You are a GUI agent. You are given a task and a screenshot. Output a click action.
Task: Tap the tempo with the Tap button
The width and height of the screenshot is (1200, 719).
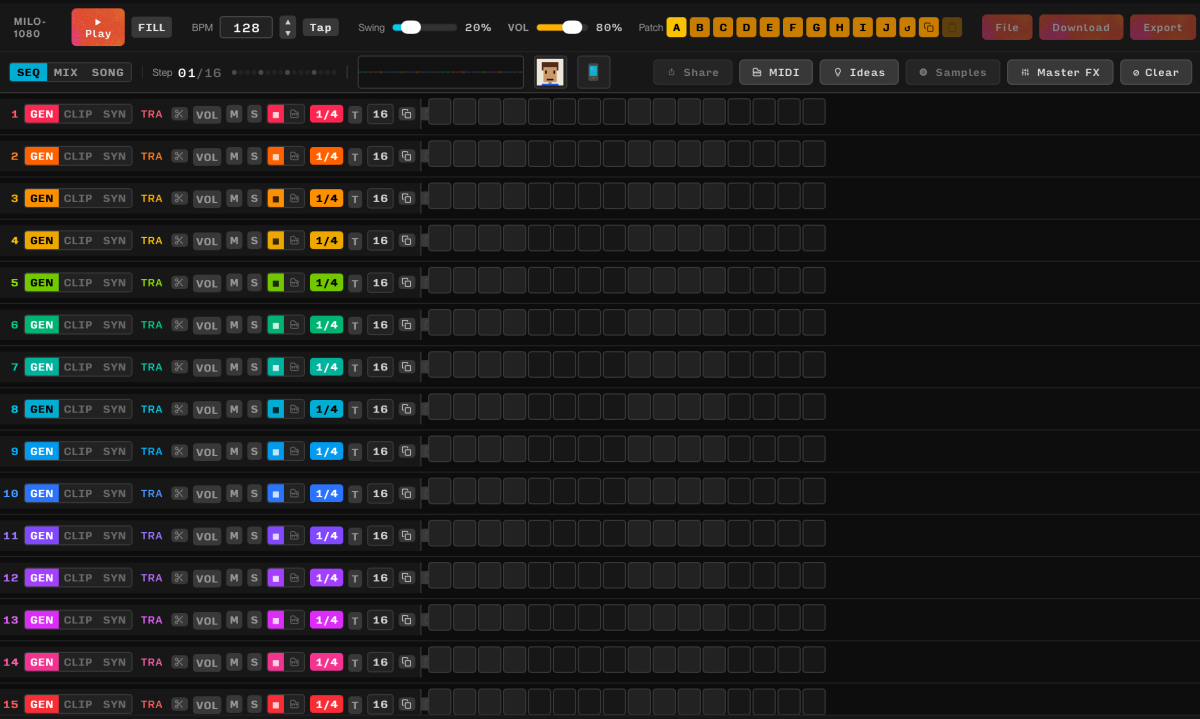[x=320, y=27]
